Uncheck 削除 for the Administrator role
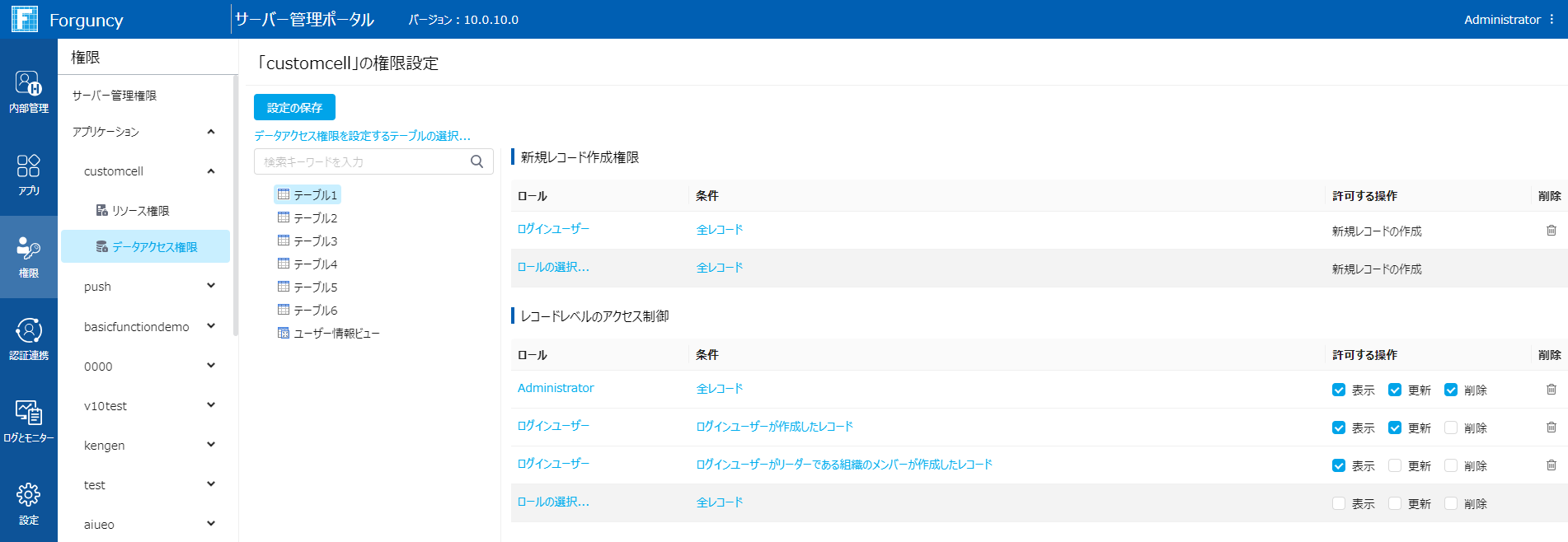This screenshot has width=1568, height=542. click(1451, 390)
